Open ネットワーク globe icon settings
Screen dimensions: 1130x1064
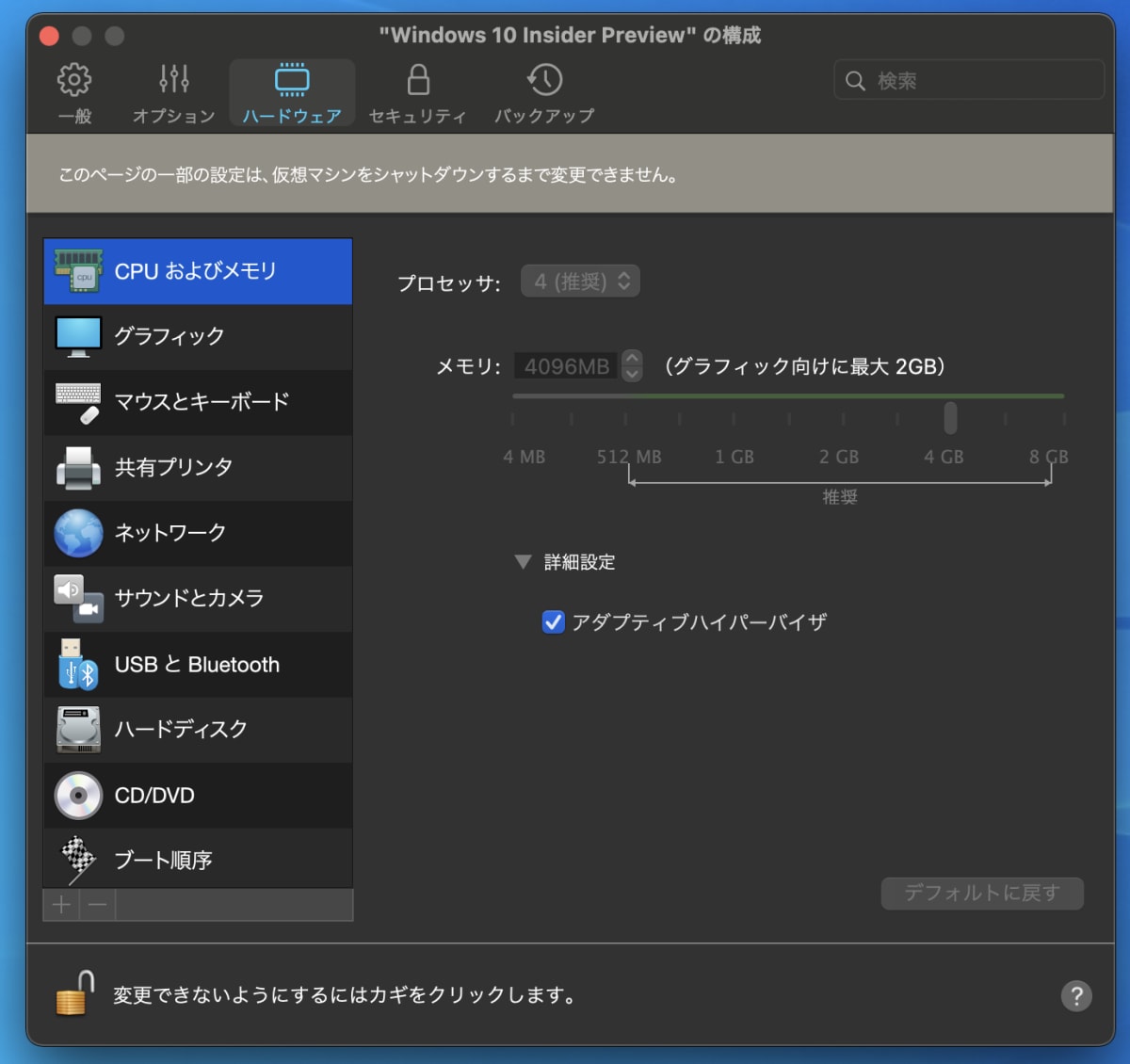pyautogui.click(x=78, y=533)
